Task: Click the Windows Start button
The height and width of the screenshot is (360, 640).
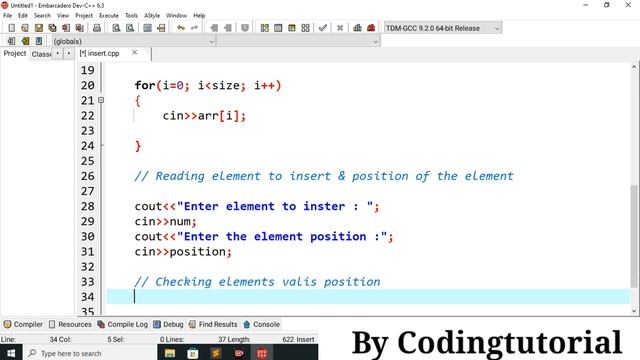Action: point(11,353)
